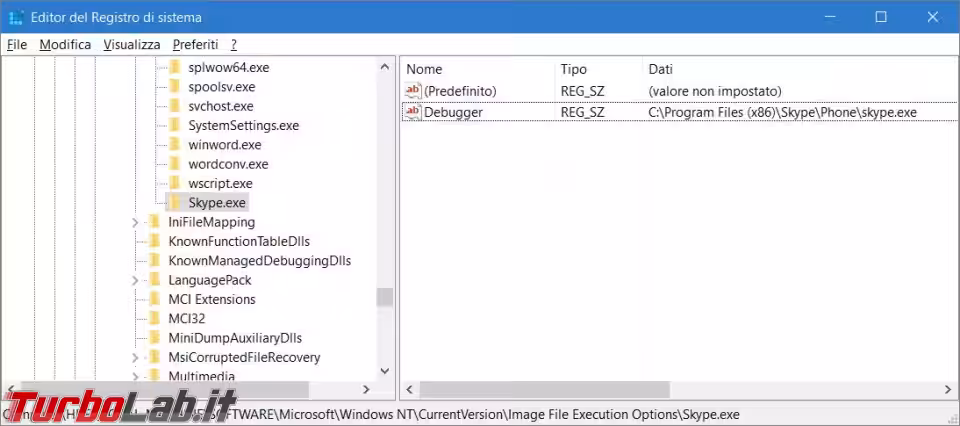
Task: Open the Modifica menu
Action: (x=65, y=45)
